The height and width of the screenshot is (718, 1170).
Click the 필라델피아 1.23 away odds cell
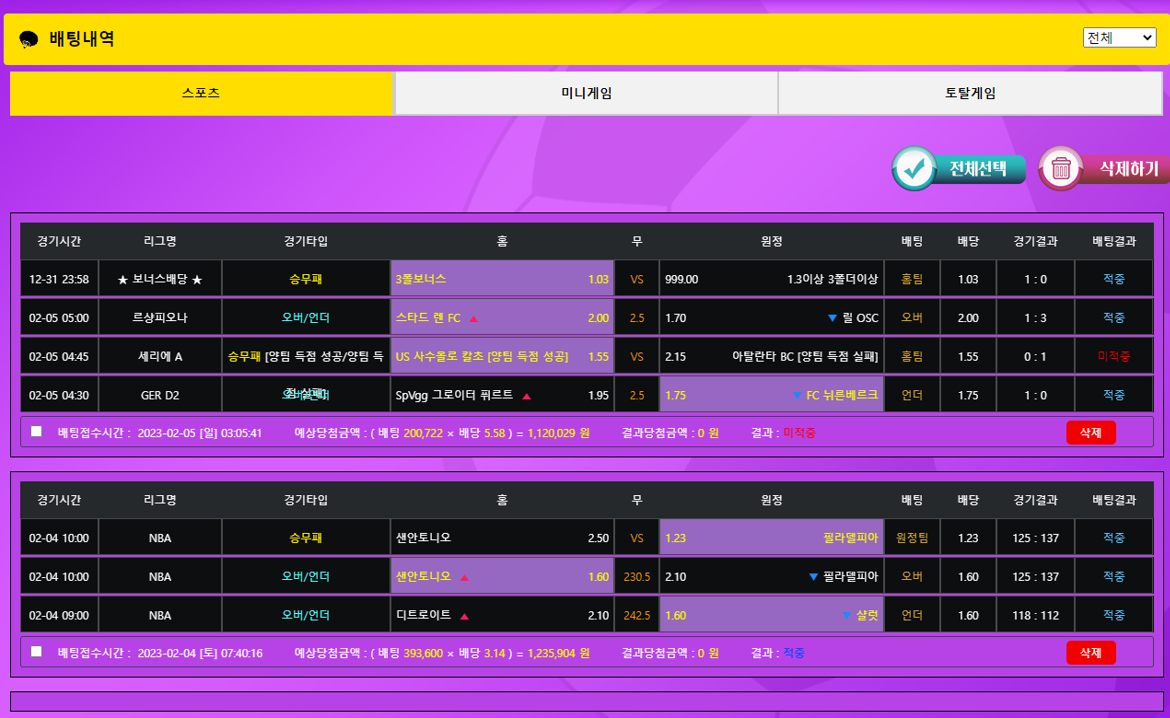click(x=771, y=538)
